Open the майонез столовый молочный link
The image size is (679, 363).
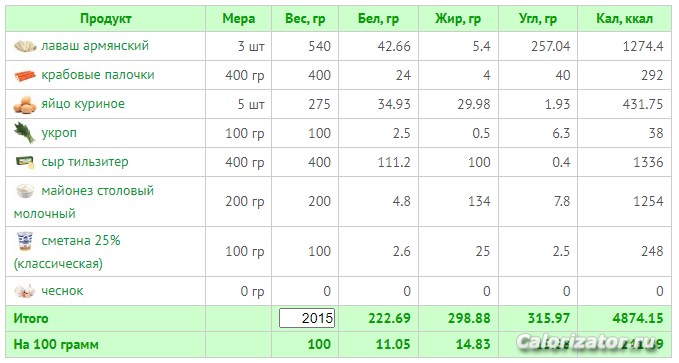tap(84, 202)
